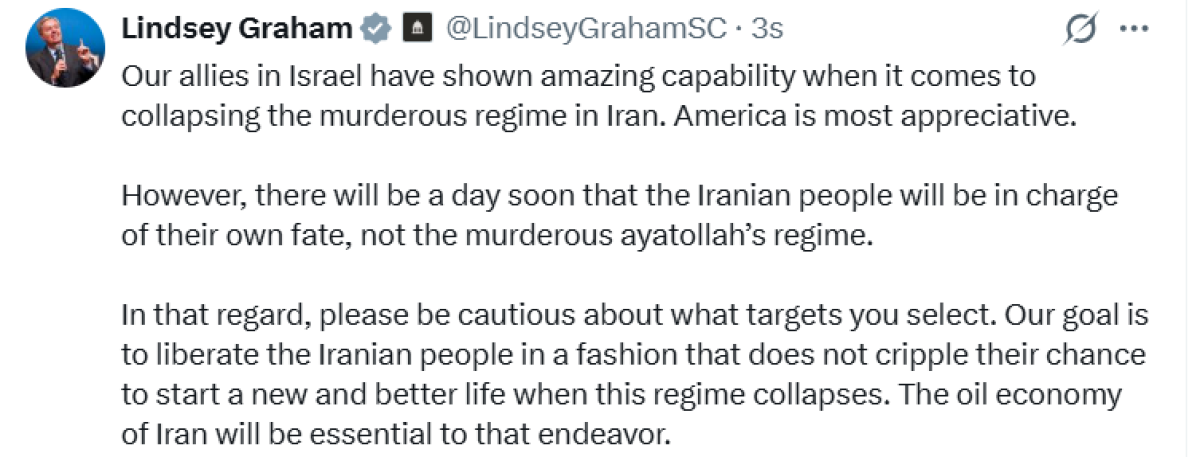Screen dimensions: 1200x457
Task: Click the government affiliation badge icon
Action: point(415,30)
